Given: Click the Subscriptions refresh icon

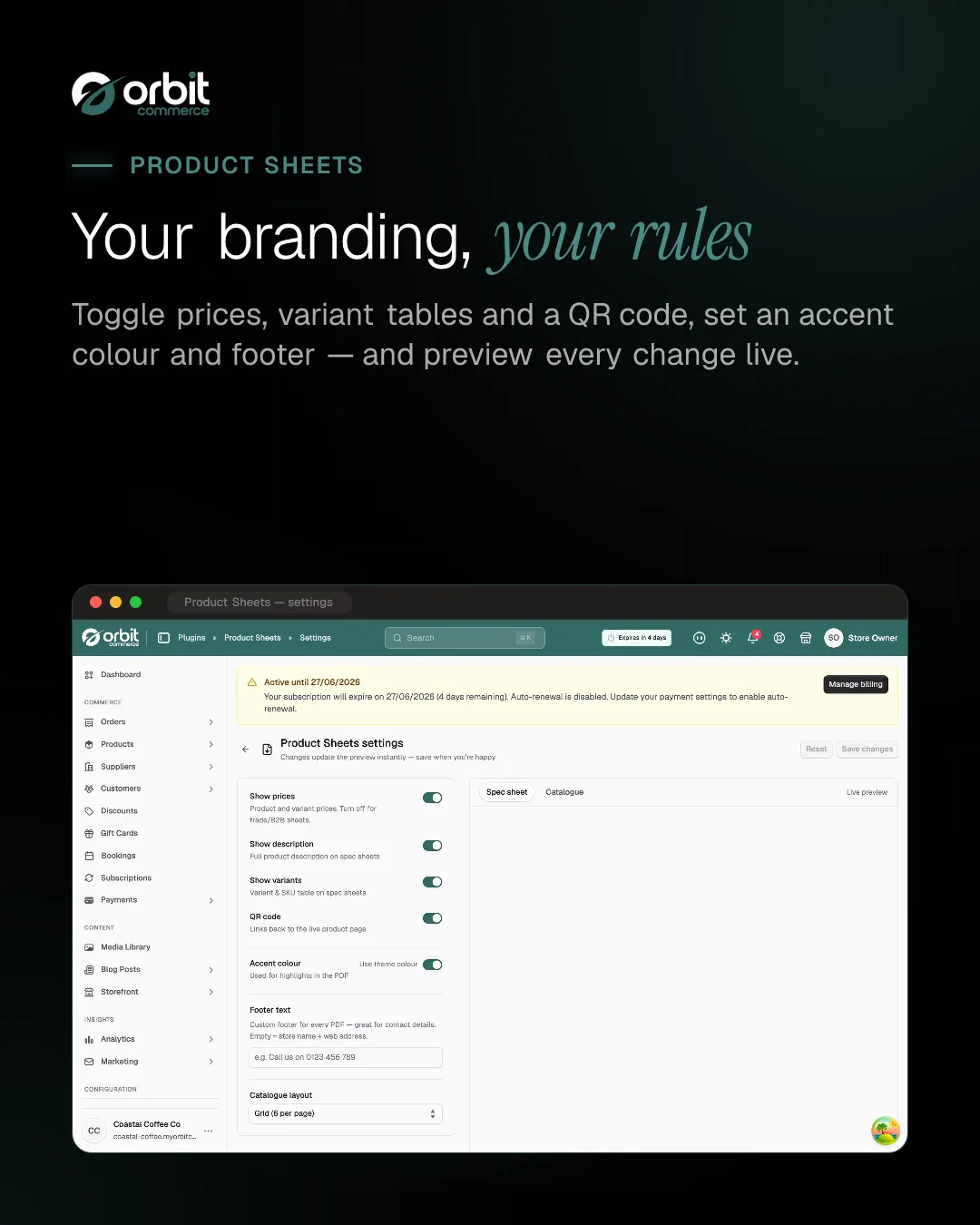Looking at the screenshot, I should coord(89,878).
